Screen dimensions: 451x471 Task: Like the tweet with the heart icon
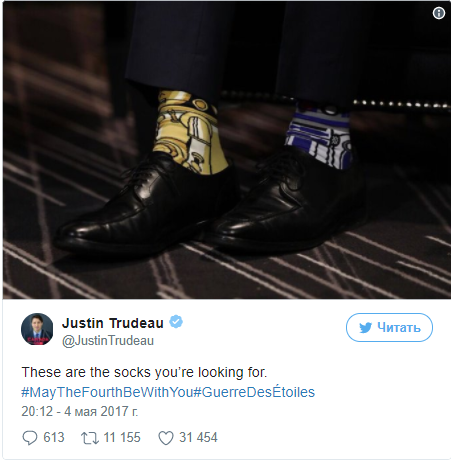coord(166,438)
